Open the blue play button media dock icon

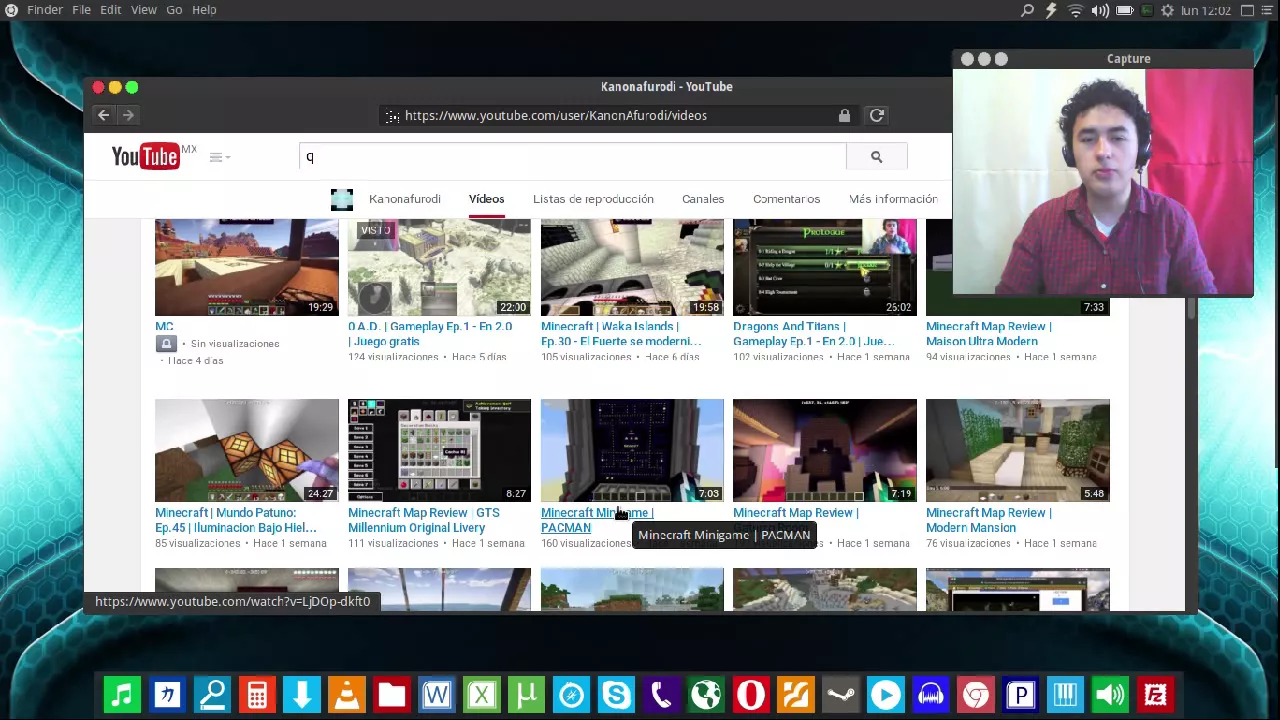click(885, 694)
